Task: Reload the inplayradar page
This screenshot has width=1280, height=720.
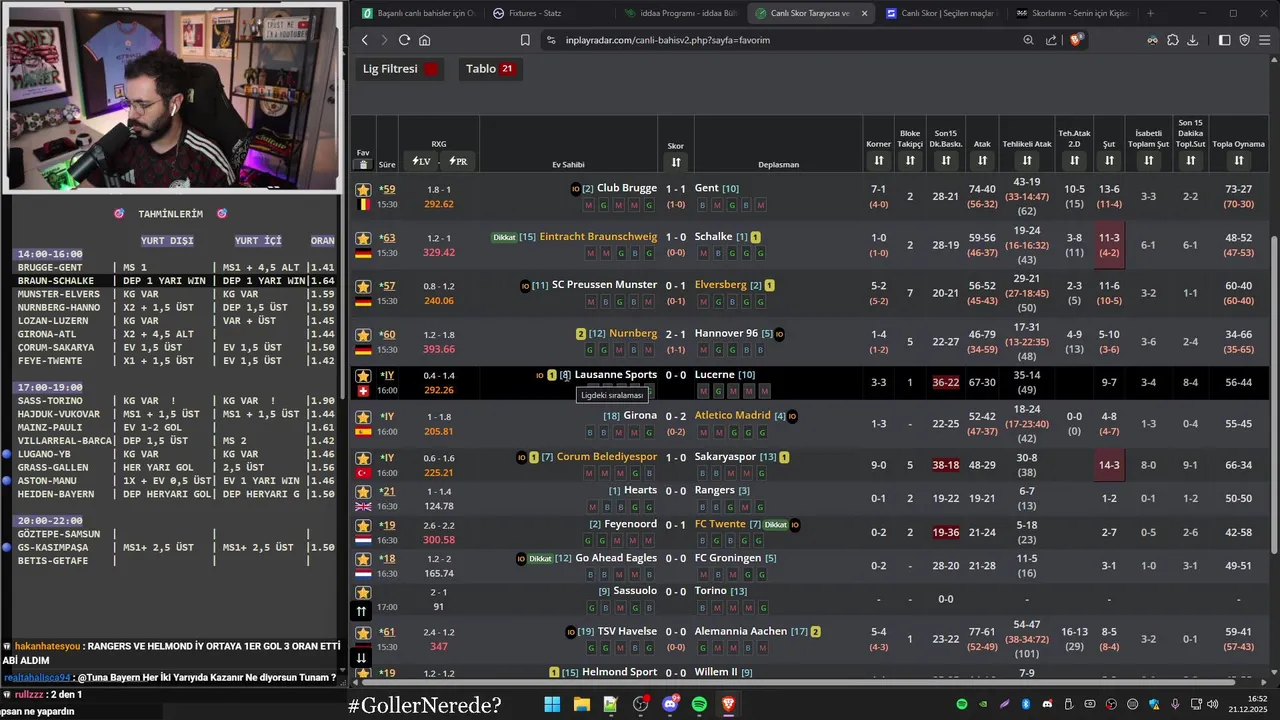Action: tap(404, 40)
